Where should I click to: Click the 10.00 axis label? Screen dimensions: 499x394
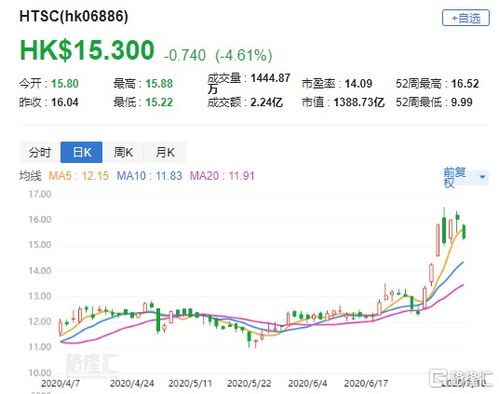point(40,372)
